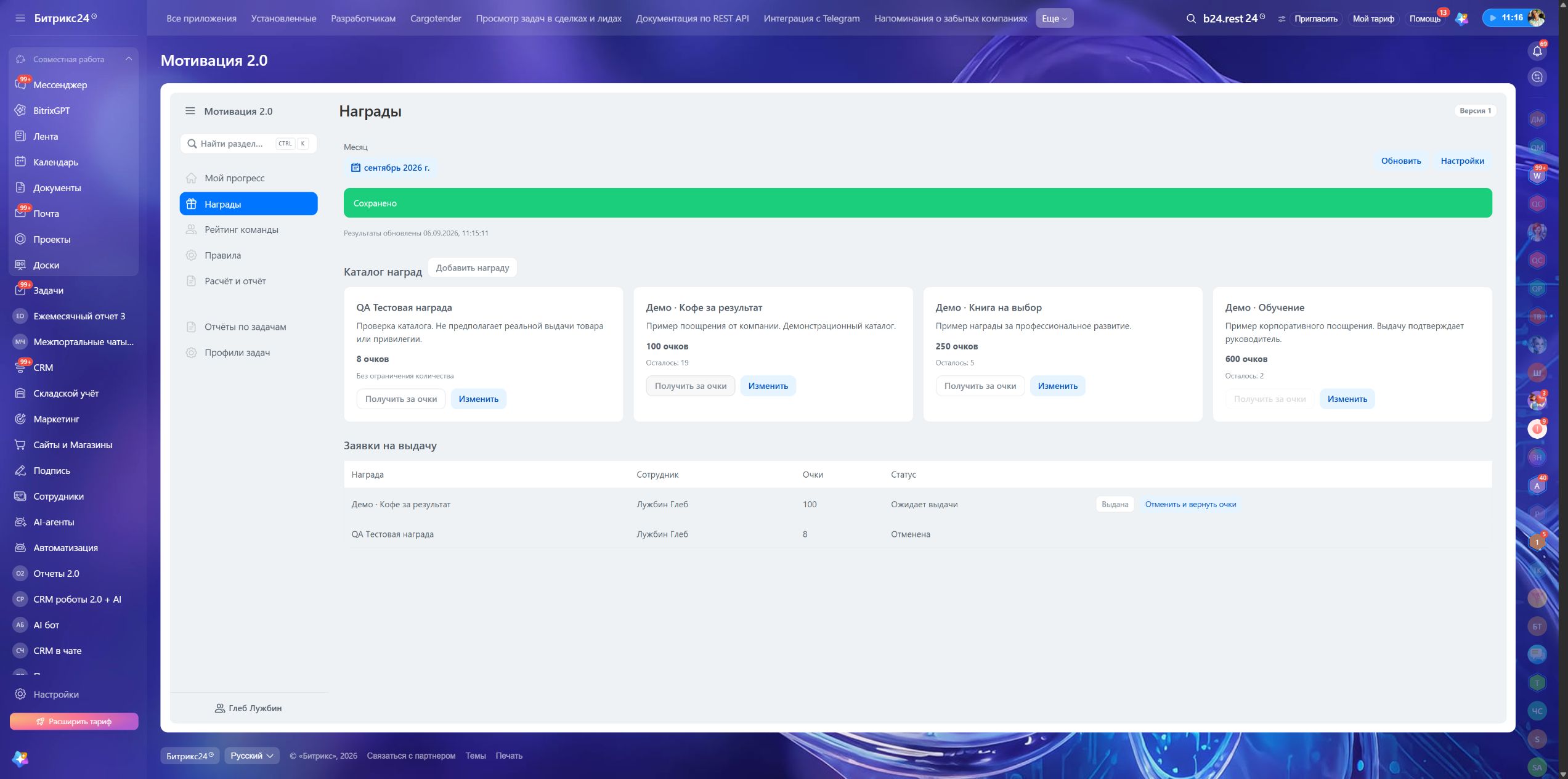The image size is (1568, 779).
Task: Click Связаться с партнером footer link
Action: click(x=411, y=756)
